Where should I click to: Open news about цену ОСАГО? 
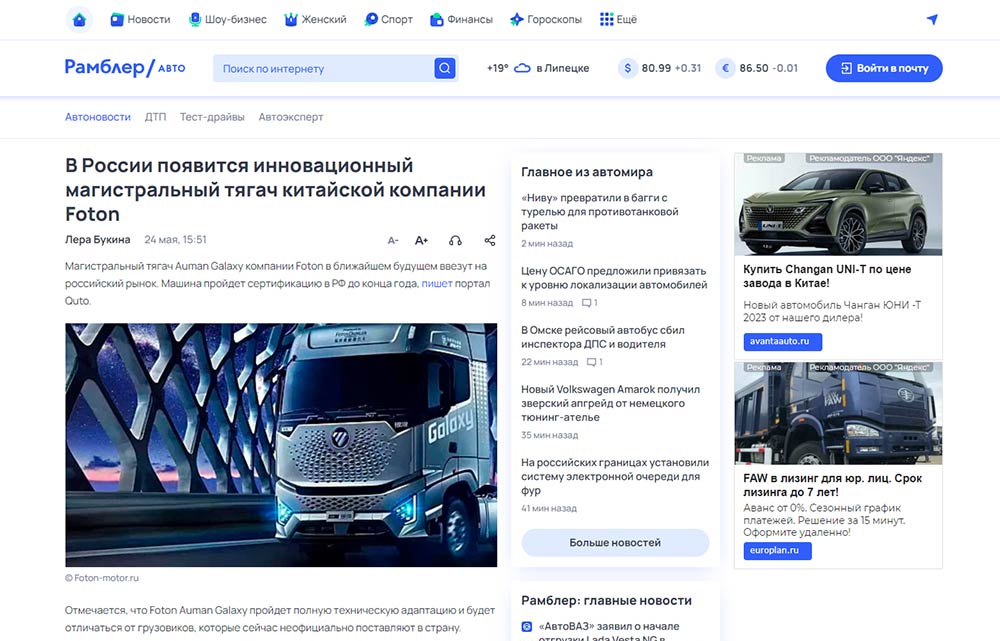pos(614,278)
